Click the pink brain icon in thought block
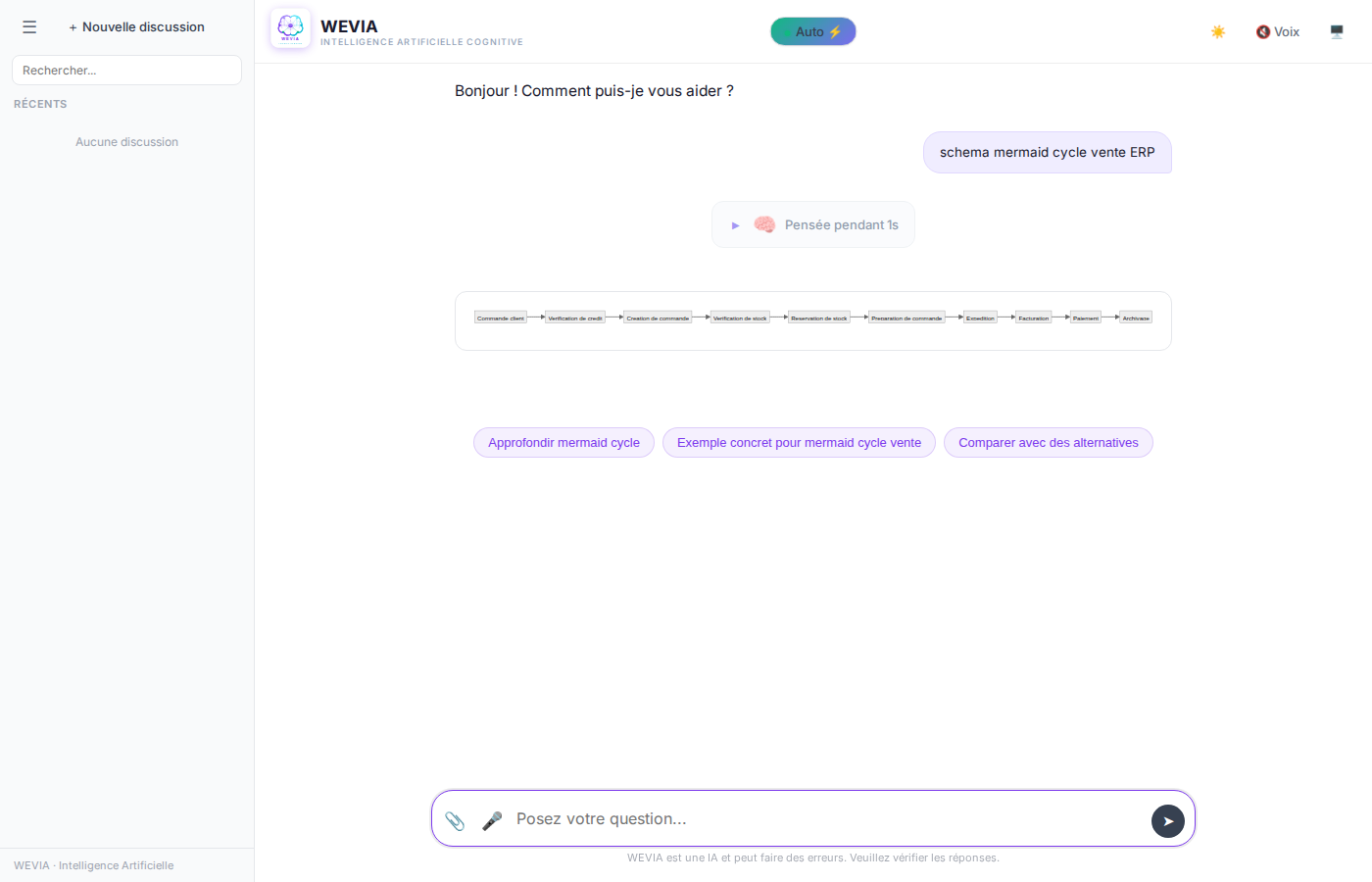Screen dimensions: 1372x882 764,225
